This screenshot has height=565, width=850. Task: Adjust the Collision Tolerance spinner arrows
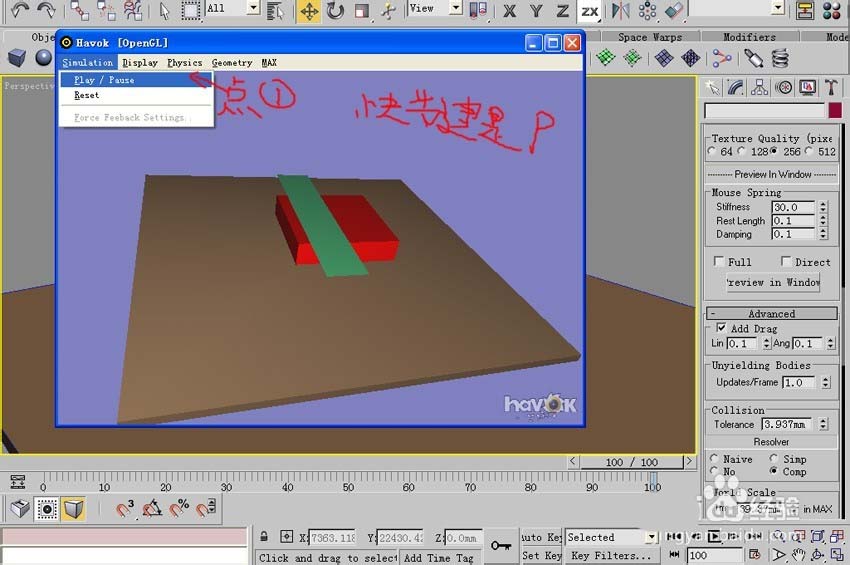pyautogui.click(x=823, y=424)
